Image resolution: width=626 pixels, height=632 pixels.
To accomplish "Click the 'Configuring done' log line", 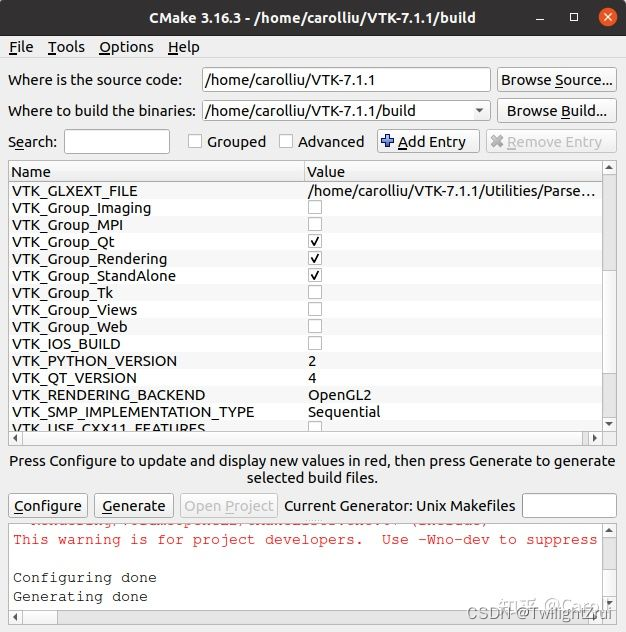I will (85, 578).
